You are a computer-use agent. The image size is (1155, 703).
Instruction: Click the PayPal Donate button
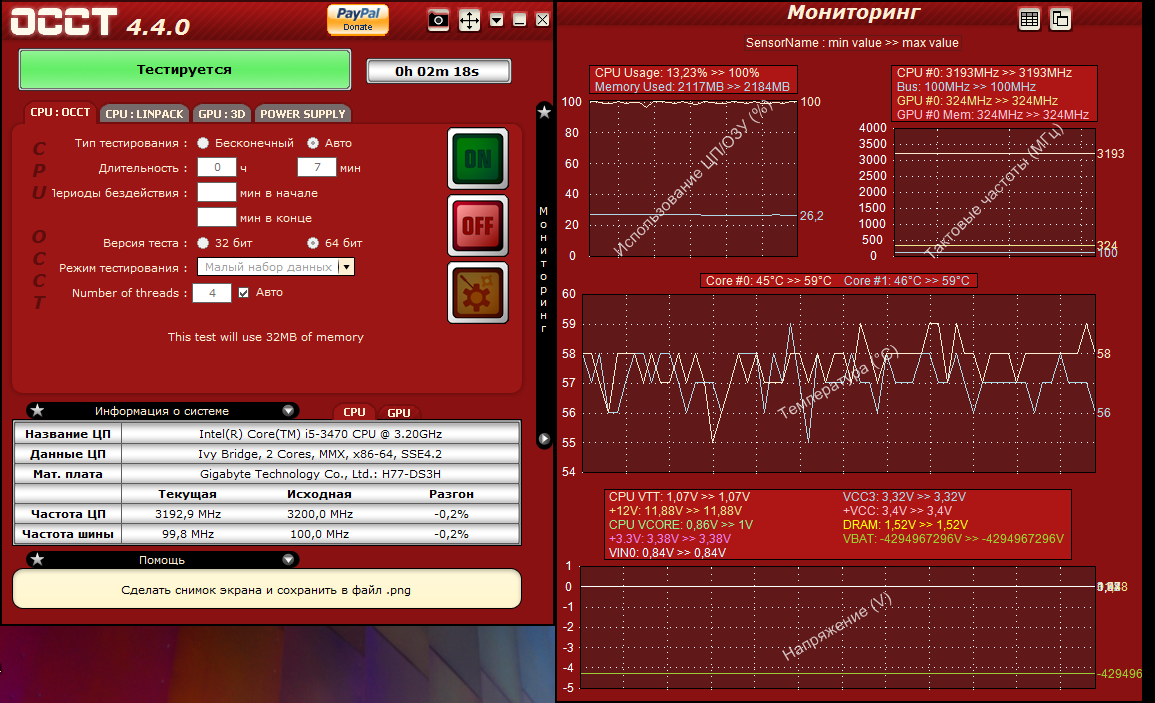(x=358, y=19)
